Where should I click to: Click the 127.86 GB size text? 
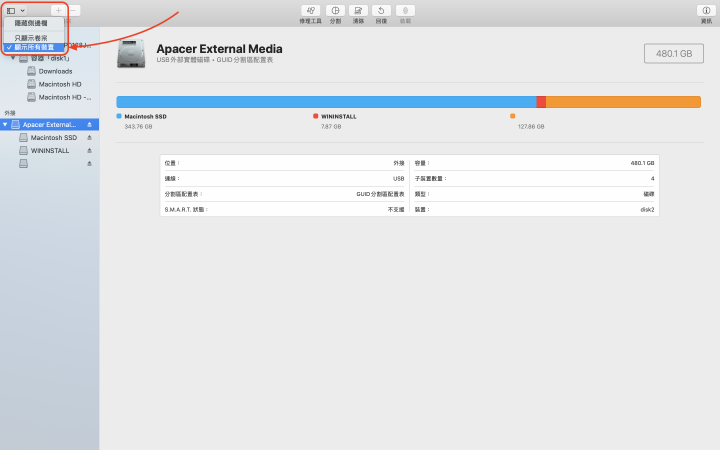point(531,126)
